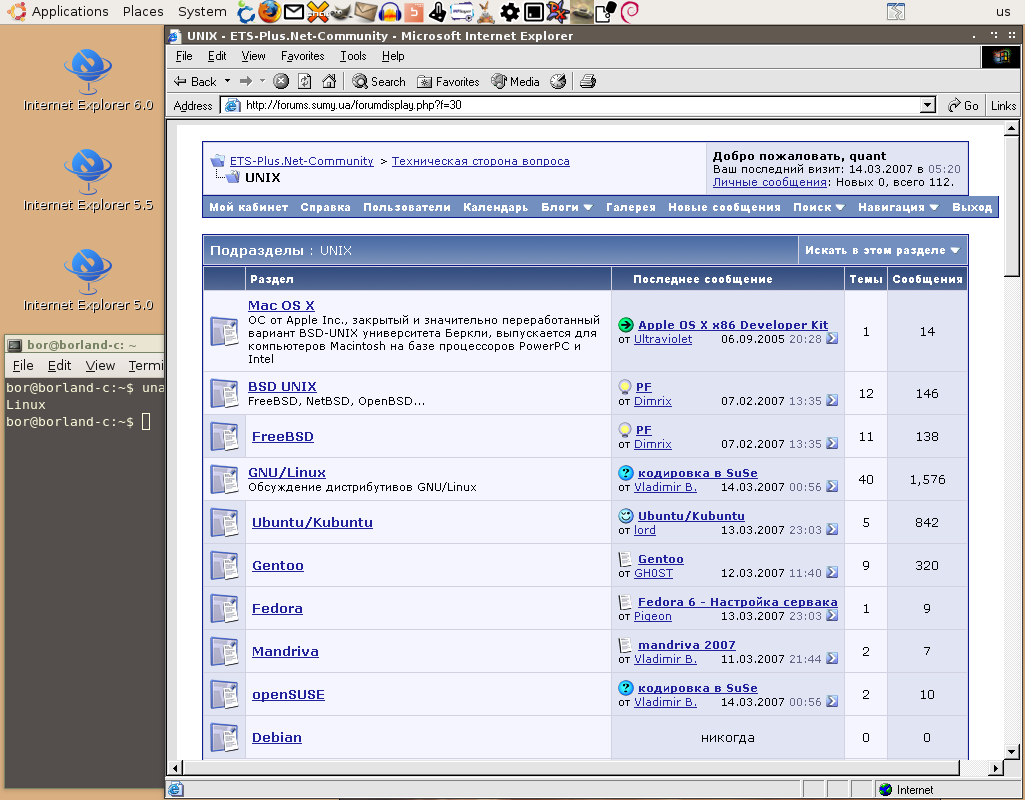Click the Mac OS X forum folder icon
Screen dimensions: 1025x800
coord(224,331)
